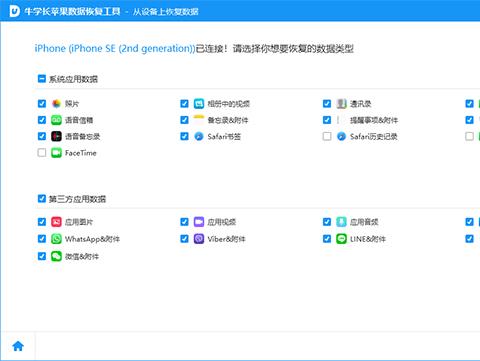
Task: Uncheck the Voicemail (语音信箱) checkbox
Action: [x=42, y=120]
